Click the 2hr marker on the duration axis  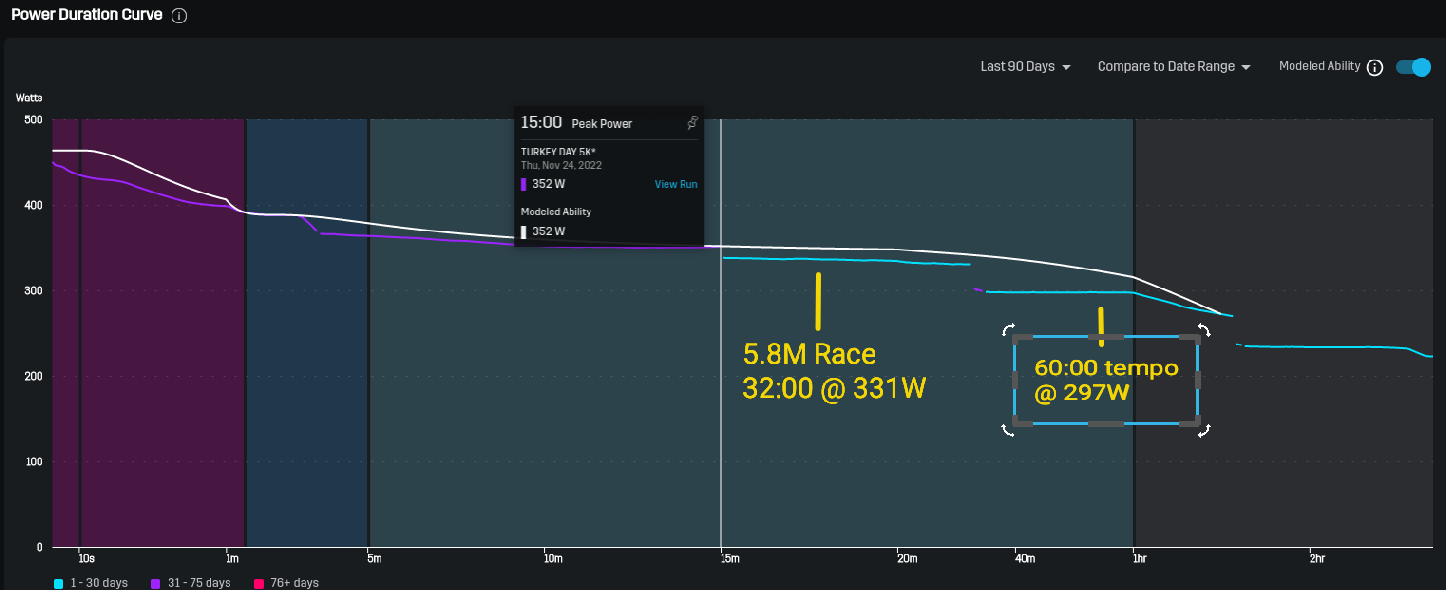click(1317, 559)
